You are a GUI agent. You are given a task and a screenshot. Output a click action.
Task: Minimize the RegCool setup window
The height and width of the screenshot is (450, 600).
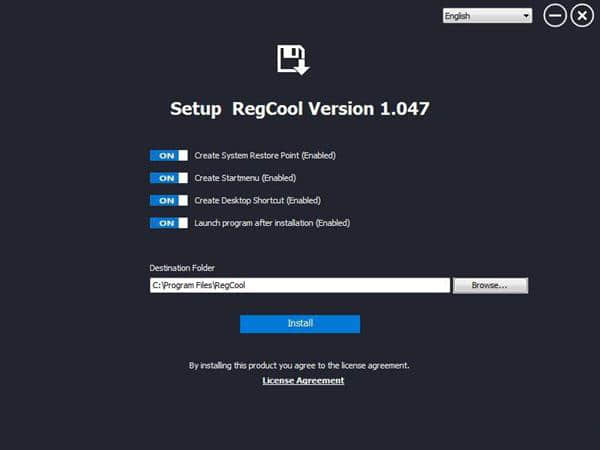pyautogui.click(x=555, y=16)
